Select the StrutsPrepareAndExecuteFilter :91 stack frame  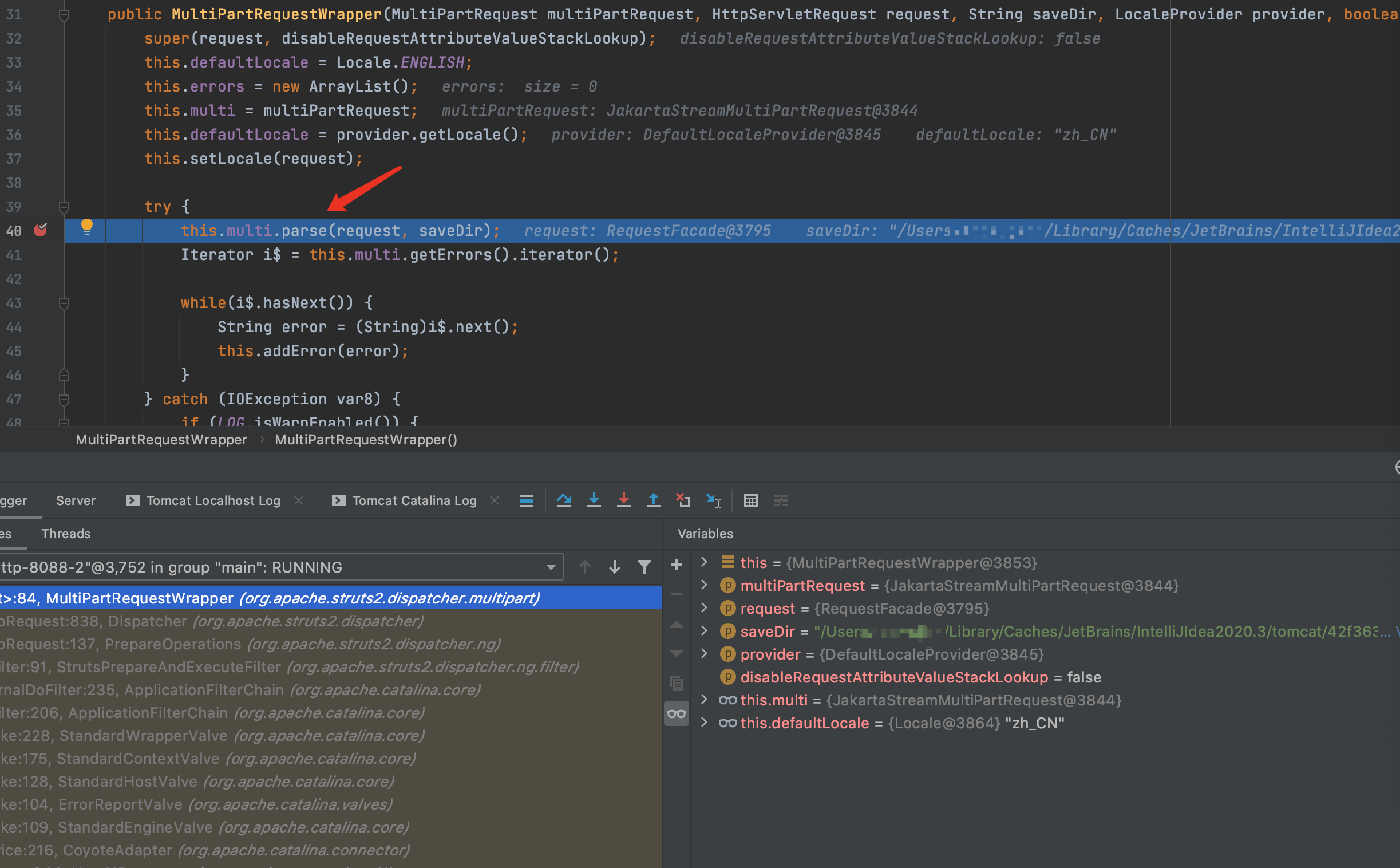point(330,667)
